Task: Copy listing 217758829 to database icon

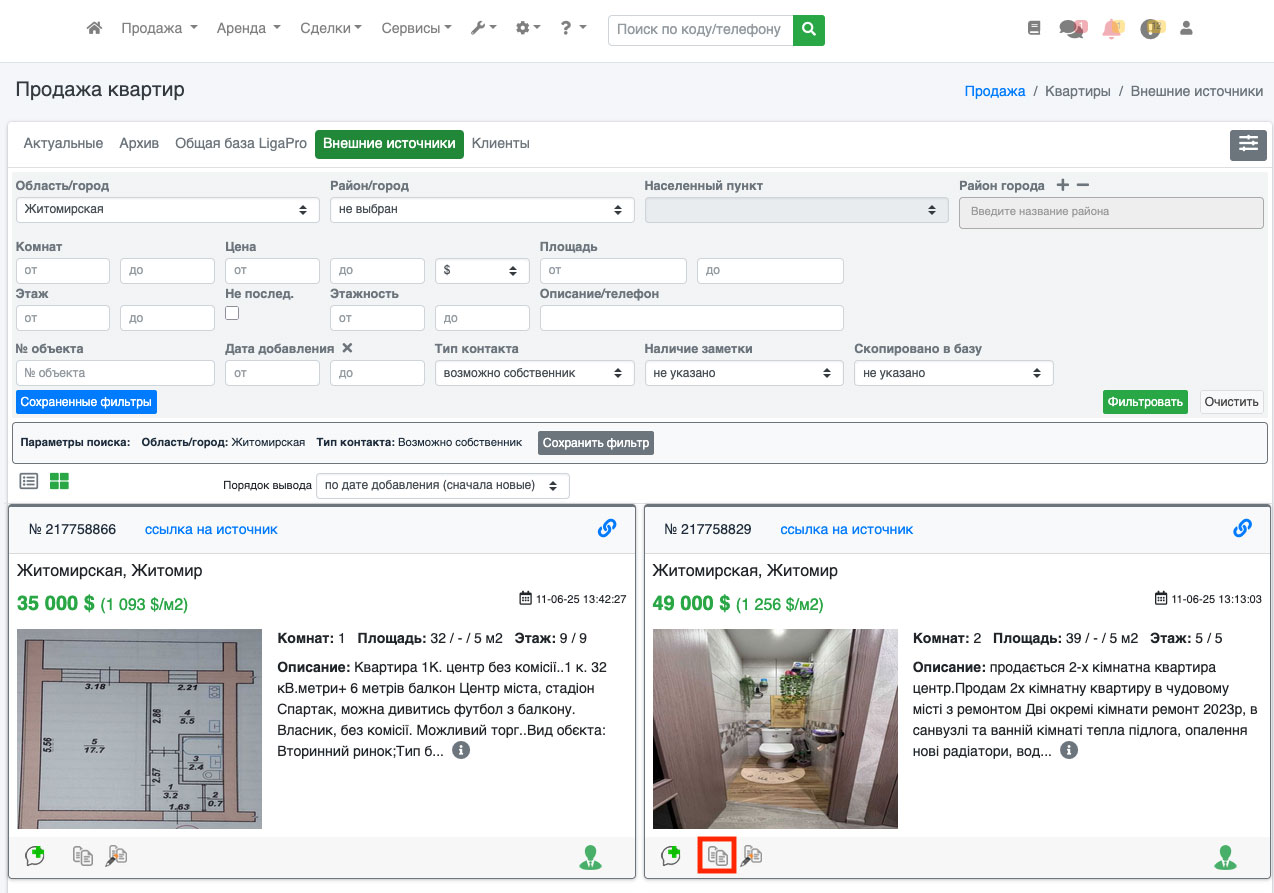Action: pos(717,856)
